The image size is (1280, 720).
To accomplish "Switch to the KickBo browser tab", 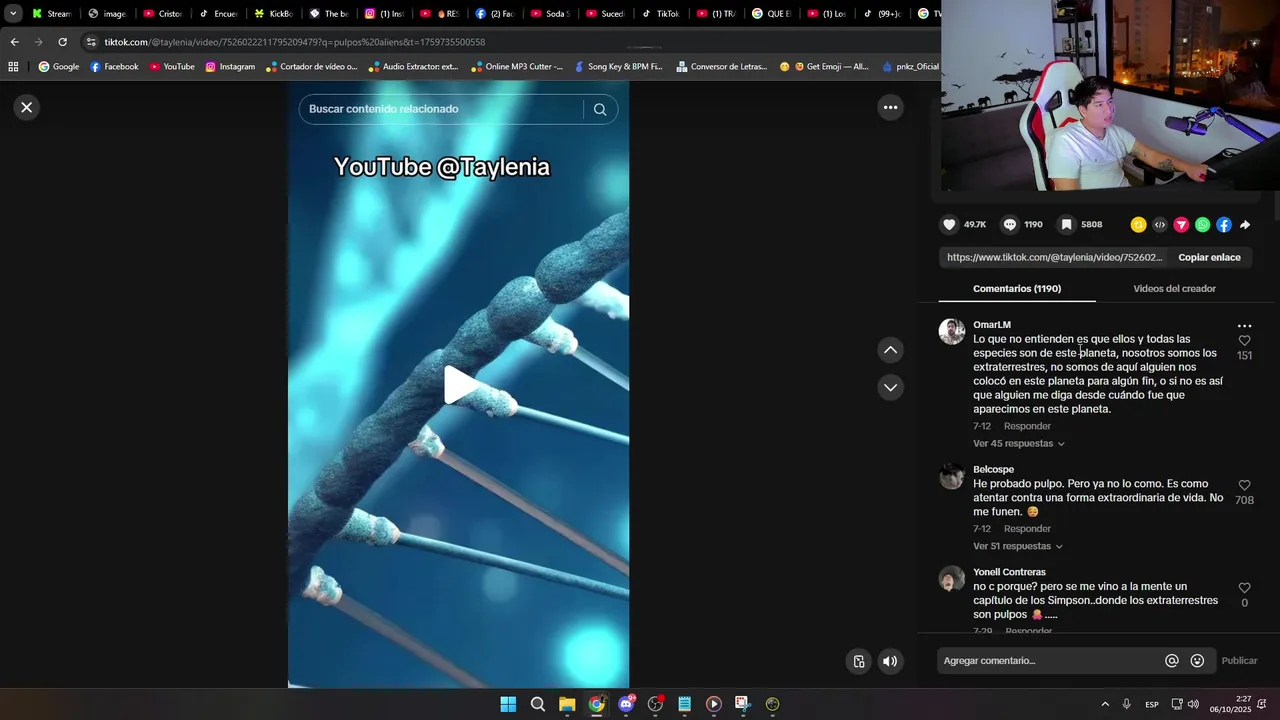I will [x=272, y=14].
